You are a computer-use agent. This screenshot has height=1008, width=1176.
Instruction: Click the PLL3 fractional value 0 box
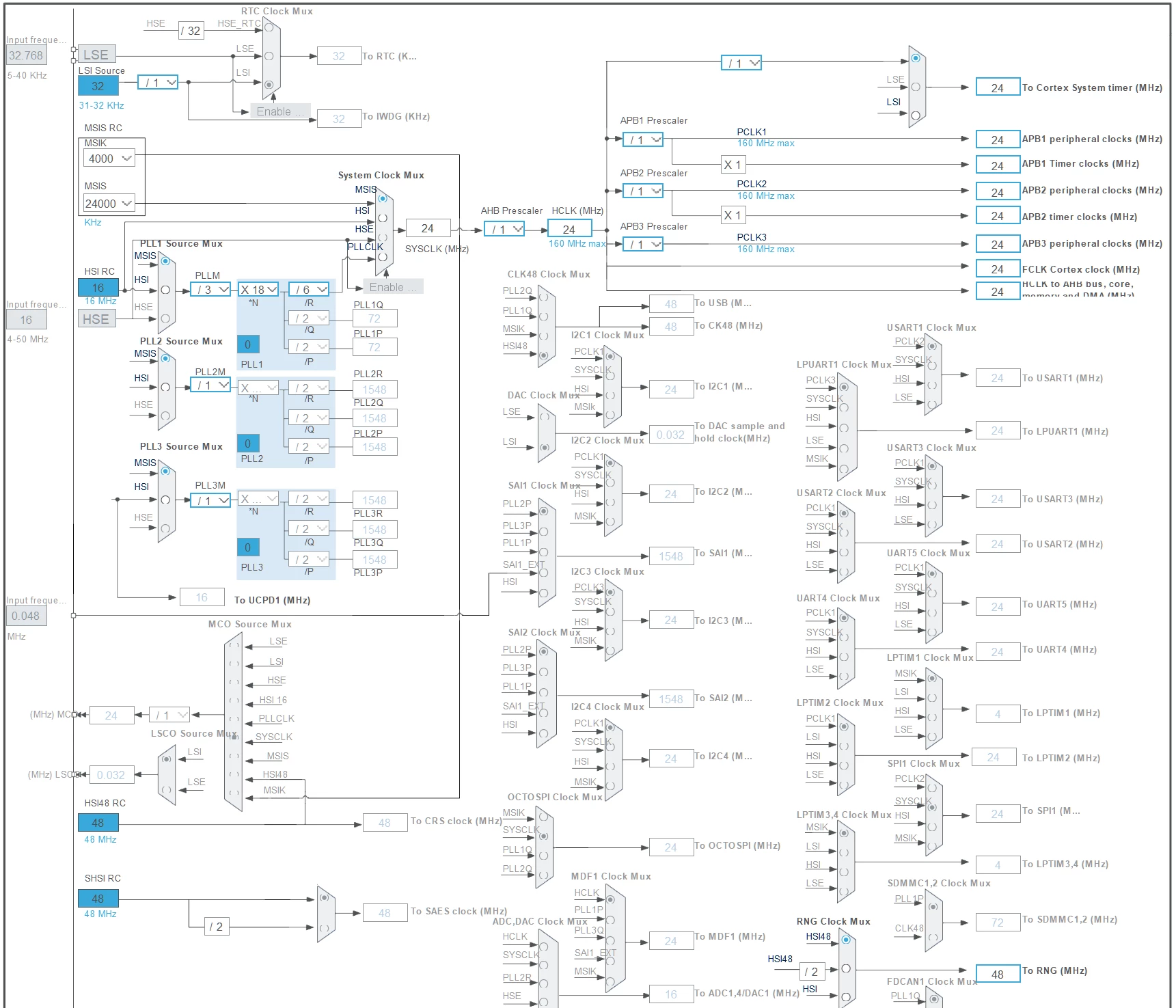(248, 547)
